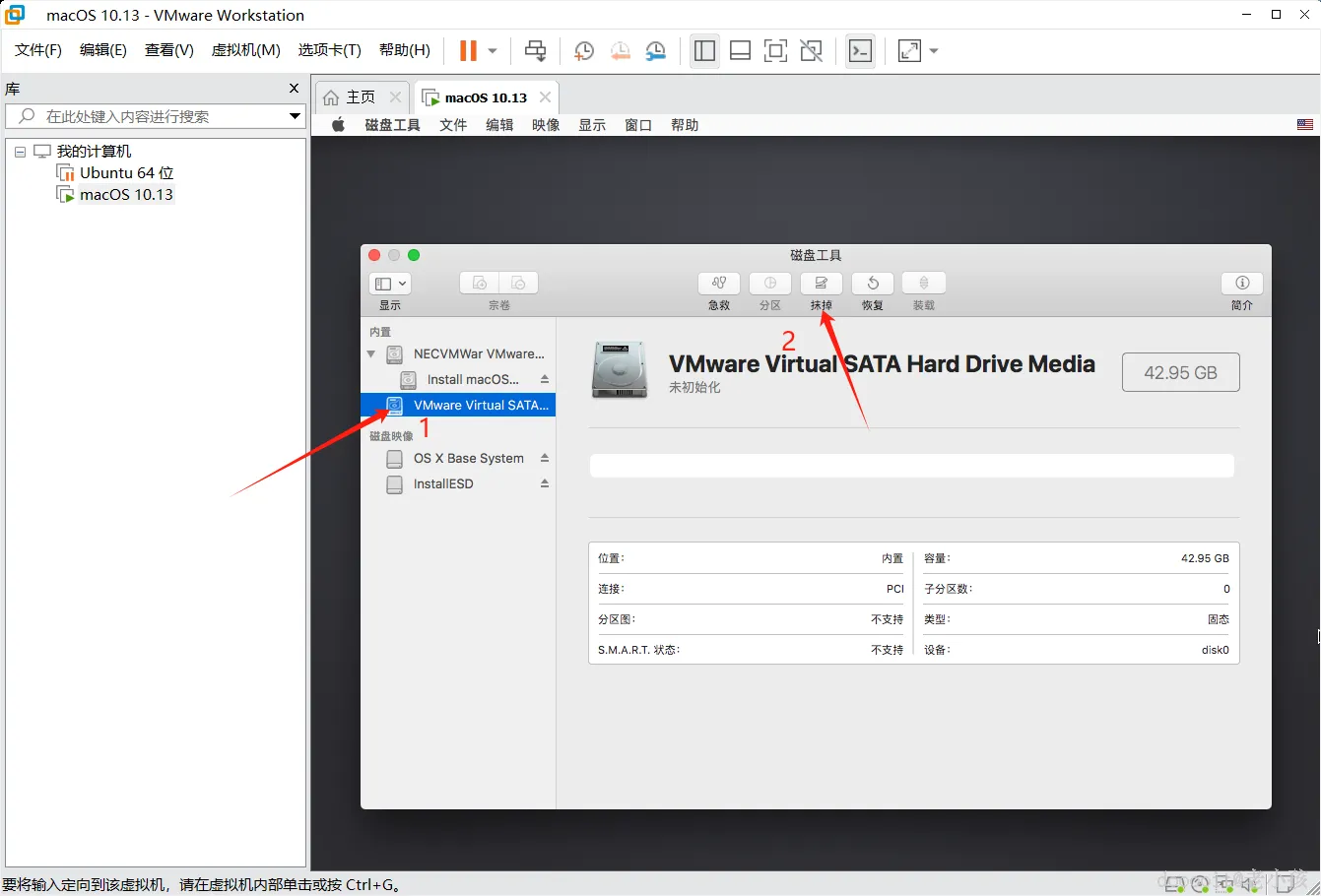The image size is (1321, 896).
Task: Open the 虚拟机(M) menu
Action: [x=246, y=50]
